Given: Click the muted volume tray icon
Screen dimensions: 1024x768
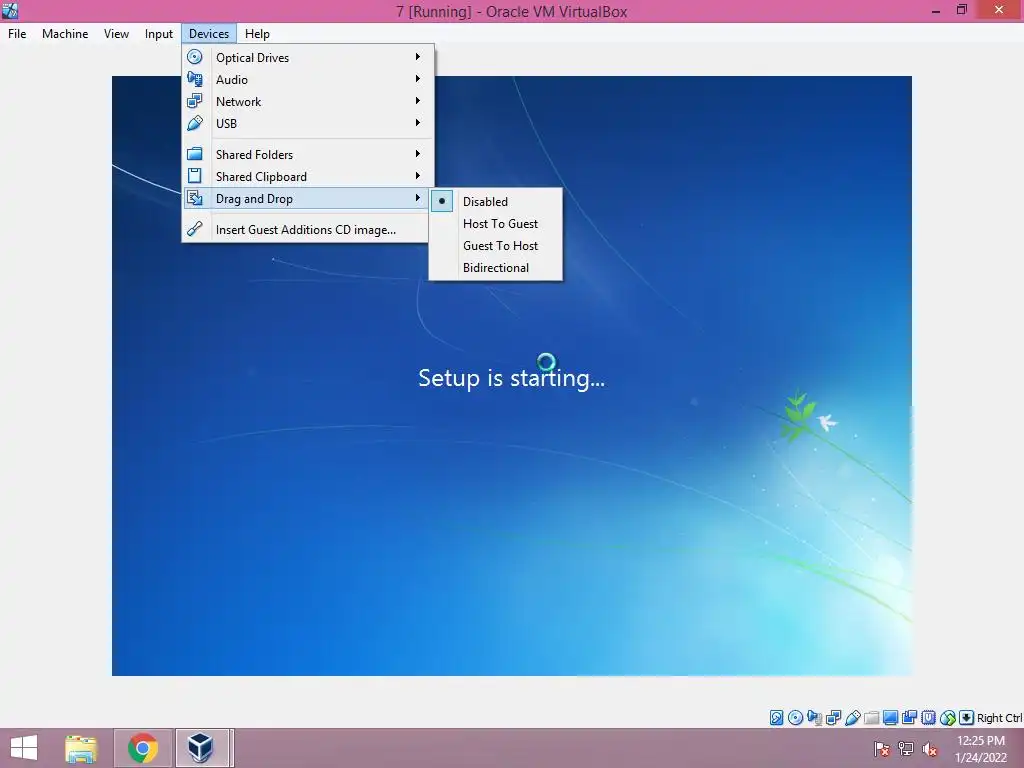Looking at the screenshot, I should 930,748.
